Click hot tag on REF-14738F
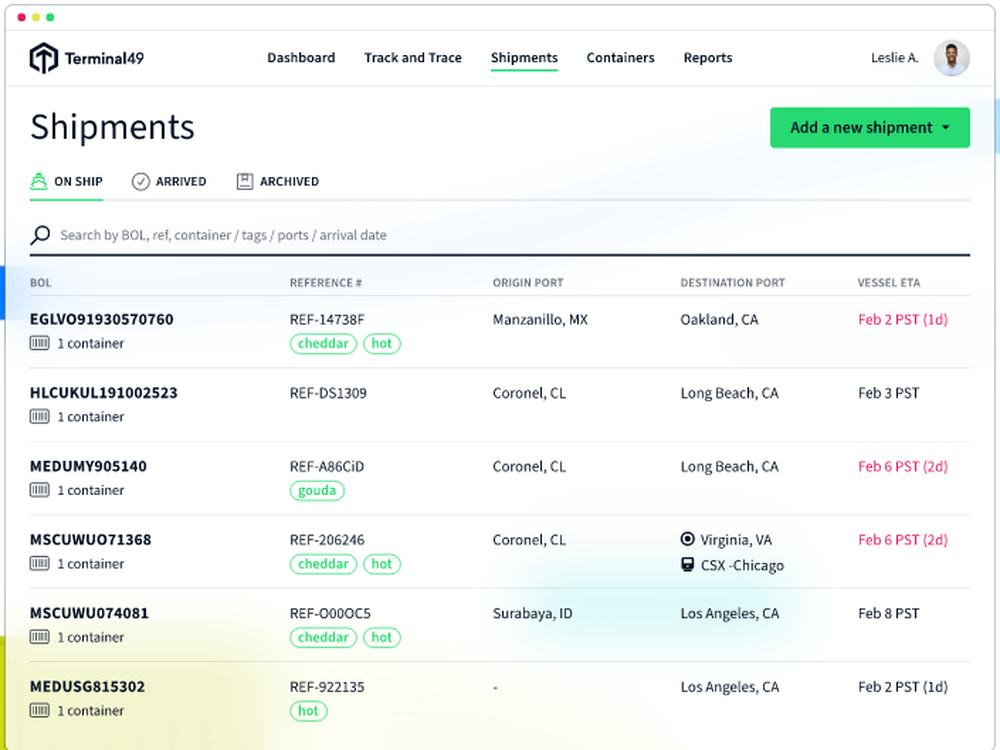 click(x=382, y=344)
